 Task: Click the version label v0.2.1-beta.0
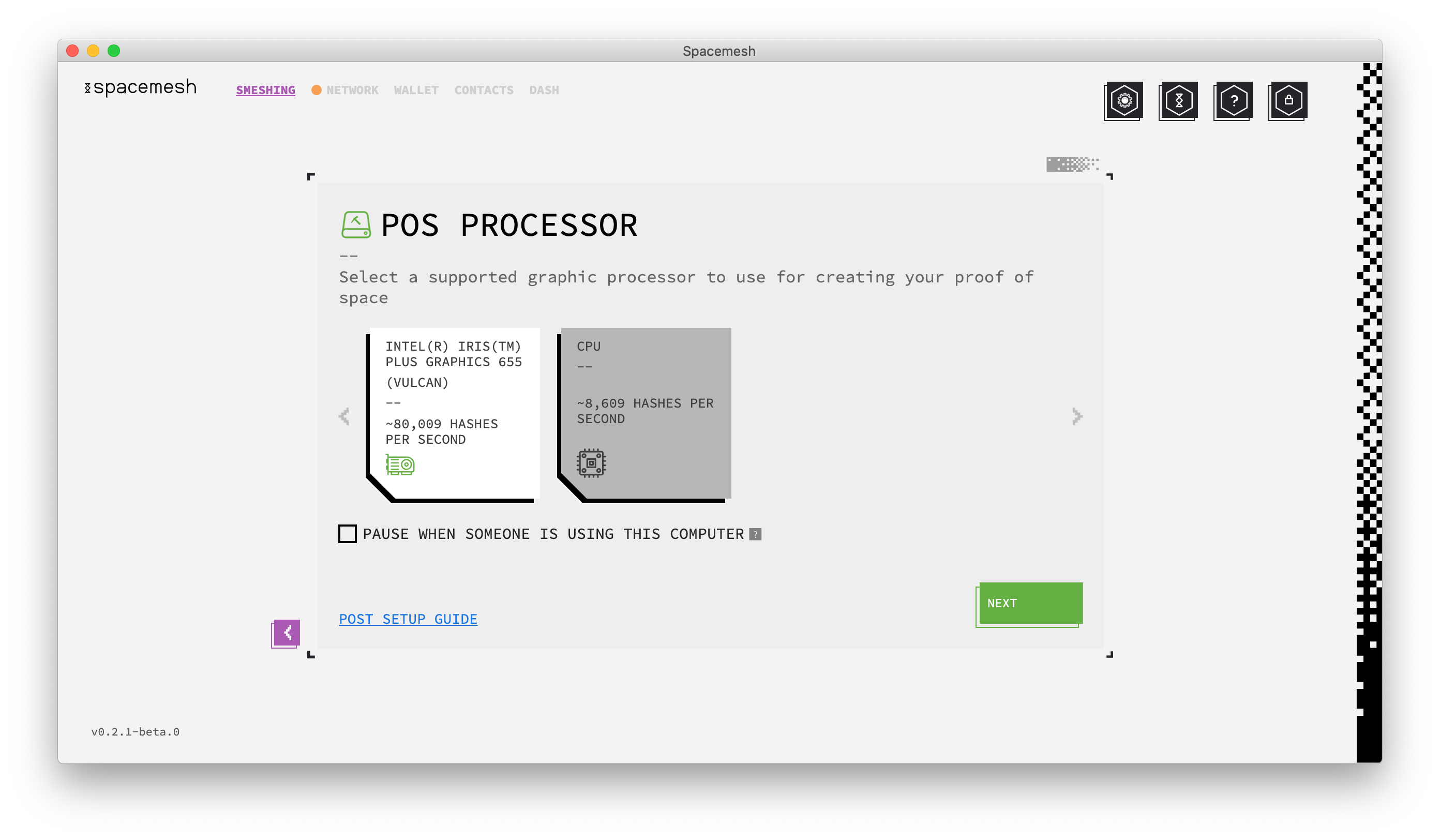tap(136, 732)
